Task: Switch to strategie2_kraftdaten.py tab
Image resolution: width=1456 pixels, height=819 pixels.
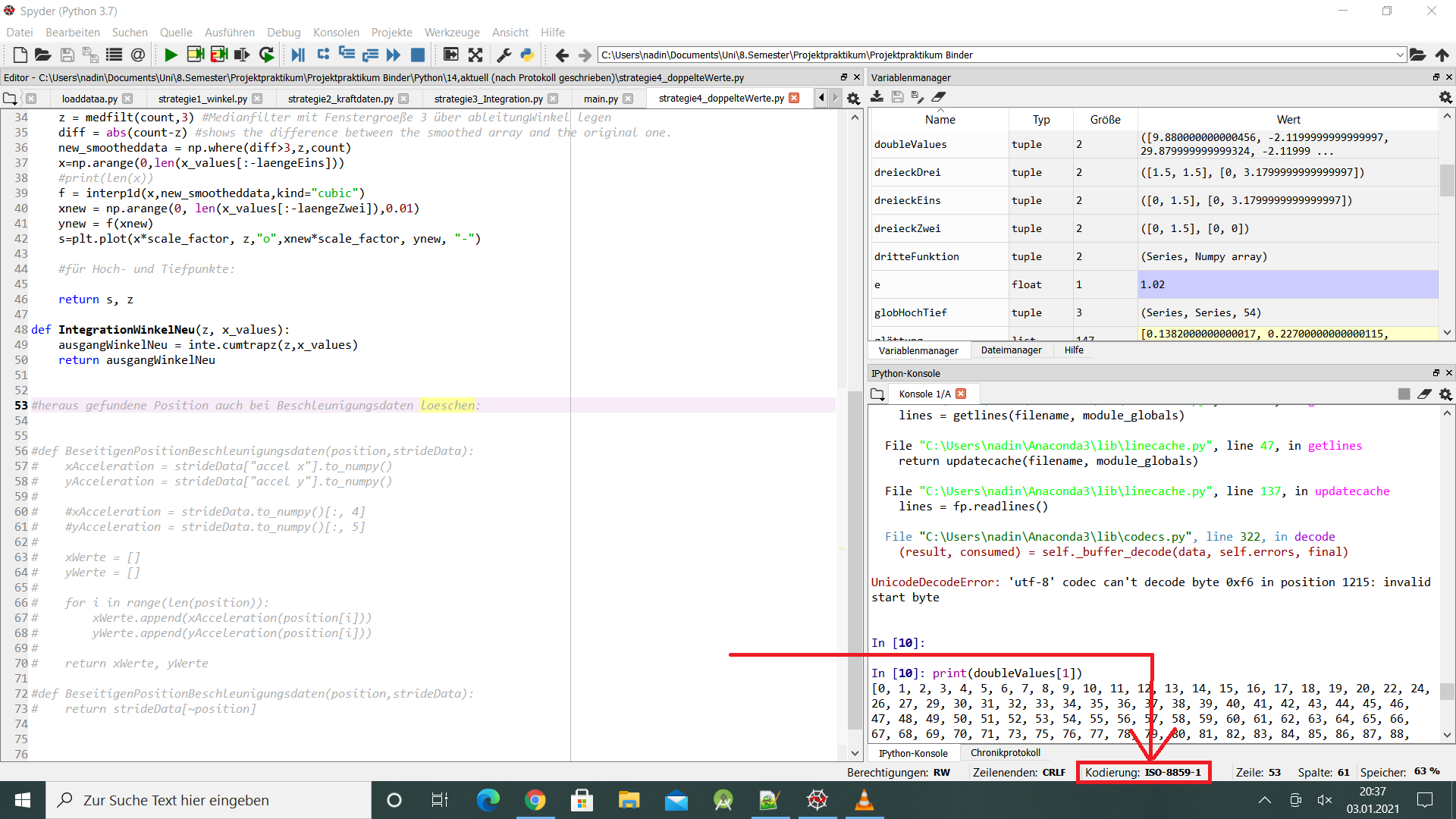Action: pyautogui.click(x=340, y=99)
